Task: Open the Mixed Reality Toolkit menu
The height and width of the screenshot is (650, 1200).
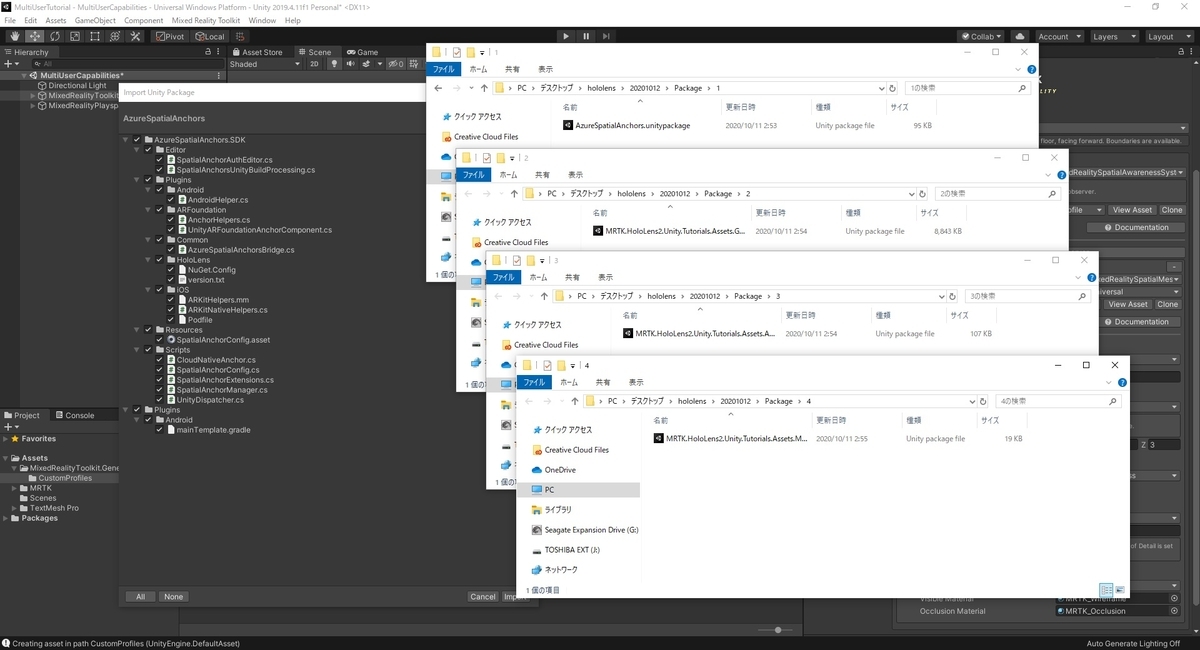Action: pos(205,20)
